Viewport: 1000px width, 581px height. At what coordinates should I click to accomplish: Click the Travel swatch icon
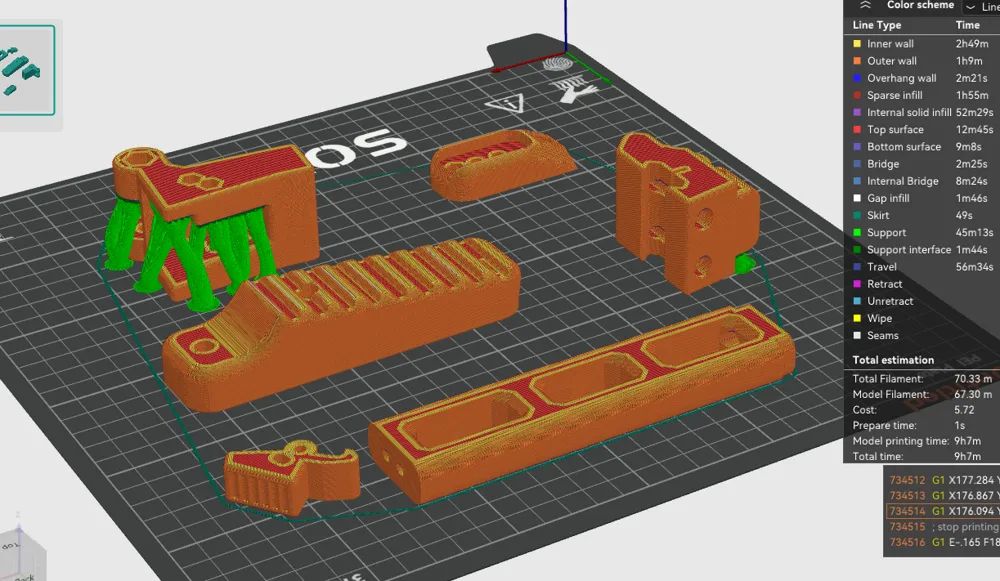[856, 267]
